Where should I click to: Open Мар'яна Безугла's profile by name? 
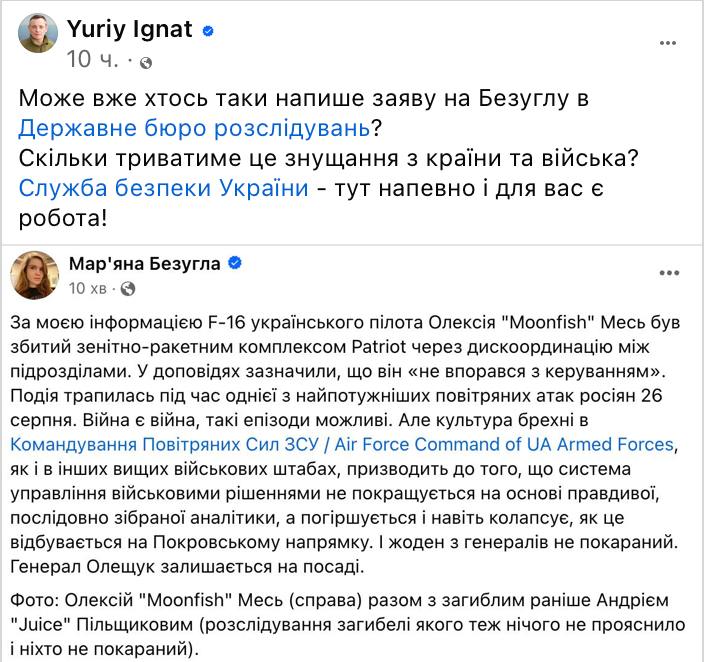pyautogui.click(x=146, y=264)
